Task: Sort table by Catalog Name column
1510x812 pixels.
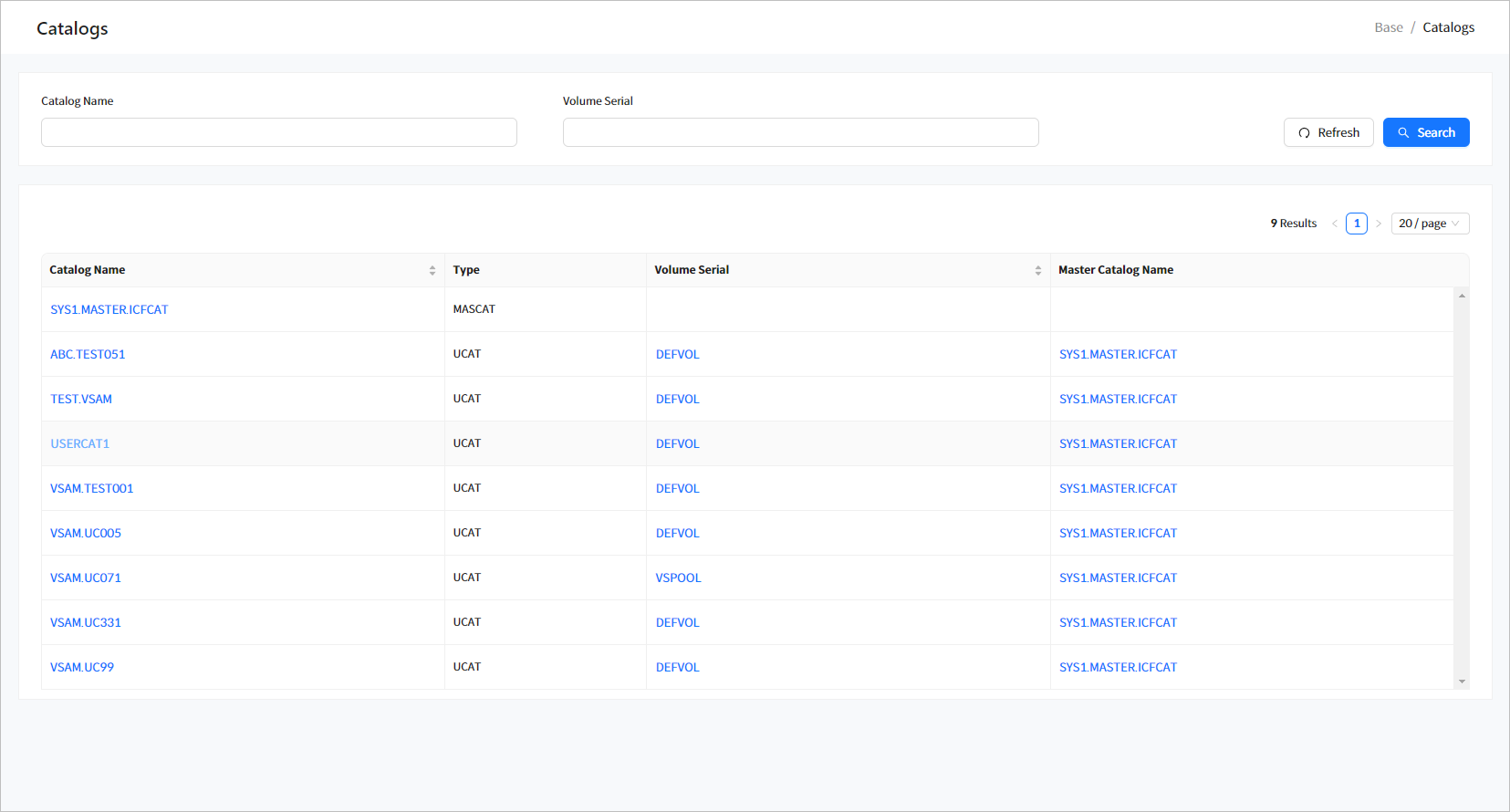Action: [432, 270]
